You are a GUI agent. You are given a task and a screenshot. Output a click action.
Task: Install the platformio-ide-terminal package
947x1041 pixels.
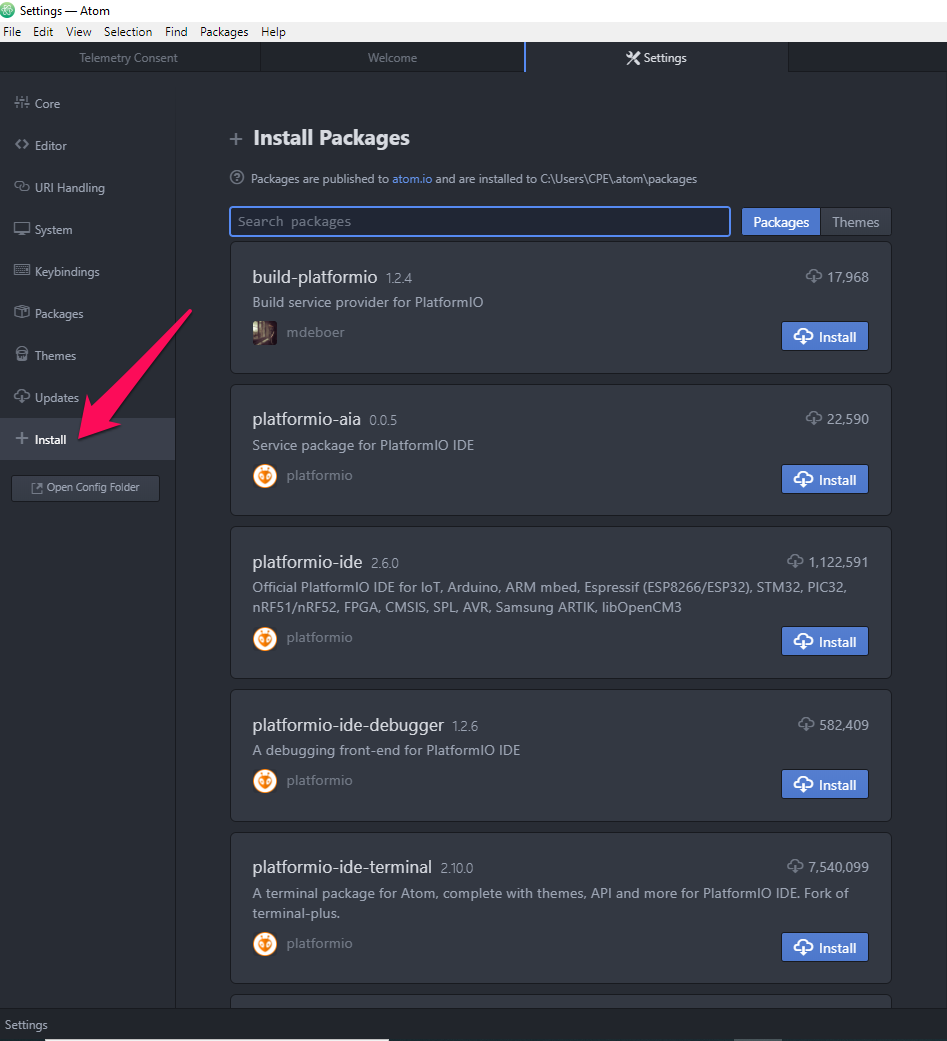coord(825,947)
